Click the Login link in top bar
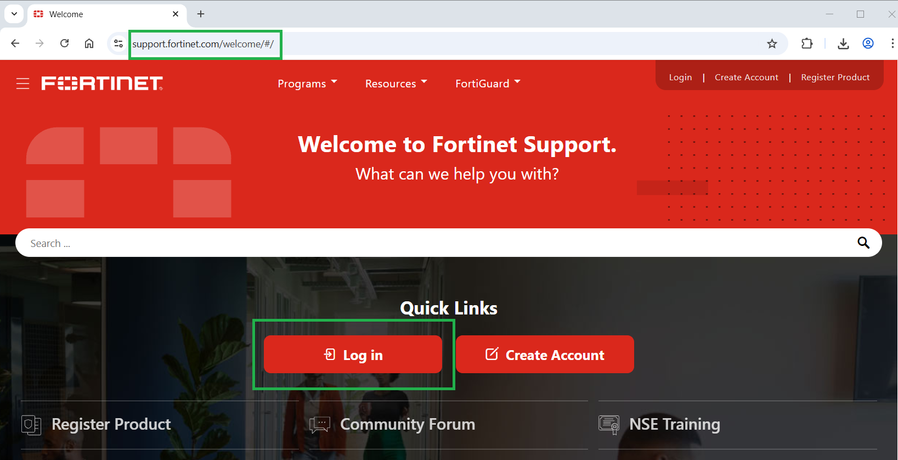 click(x=680, y=77)
